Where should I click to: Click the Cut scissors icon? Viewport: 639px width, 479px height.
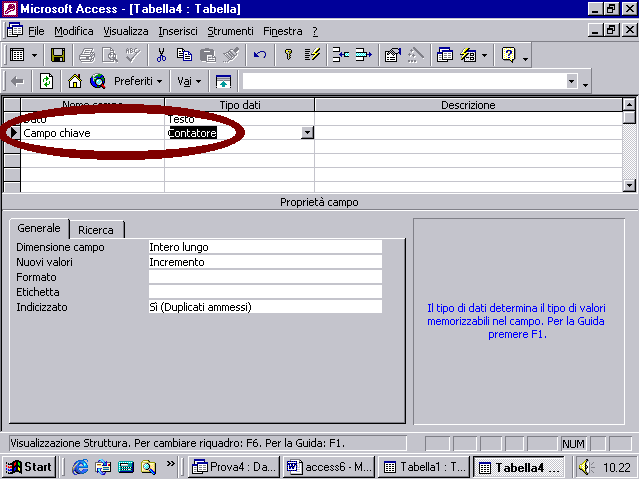[161, 55]
